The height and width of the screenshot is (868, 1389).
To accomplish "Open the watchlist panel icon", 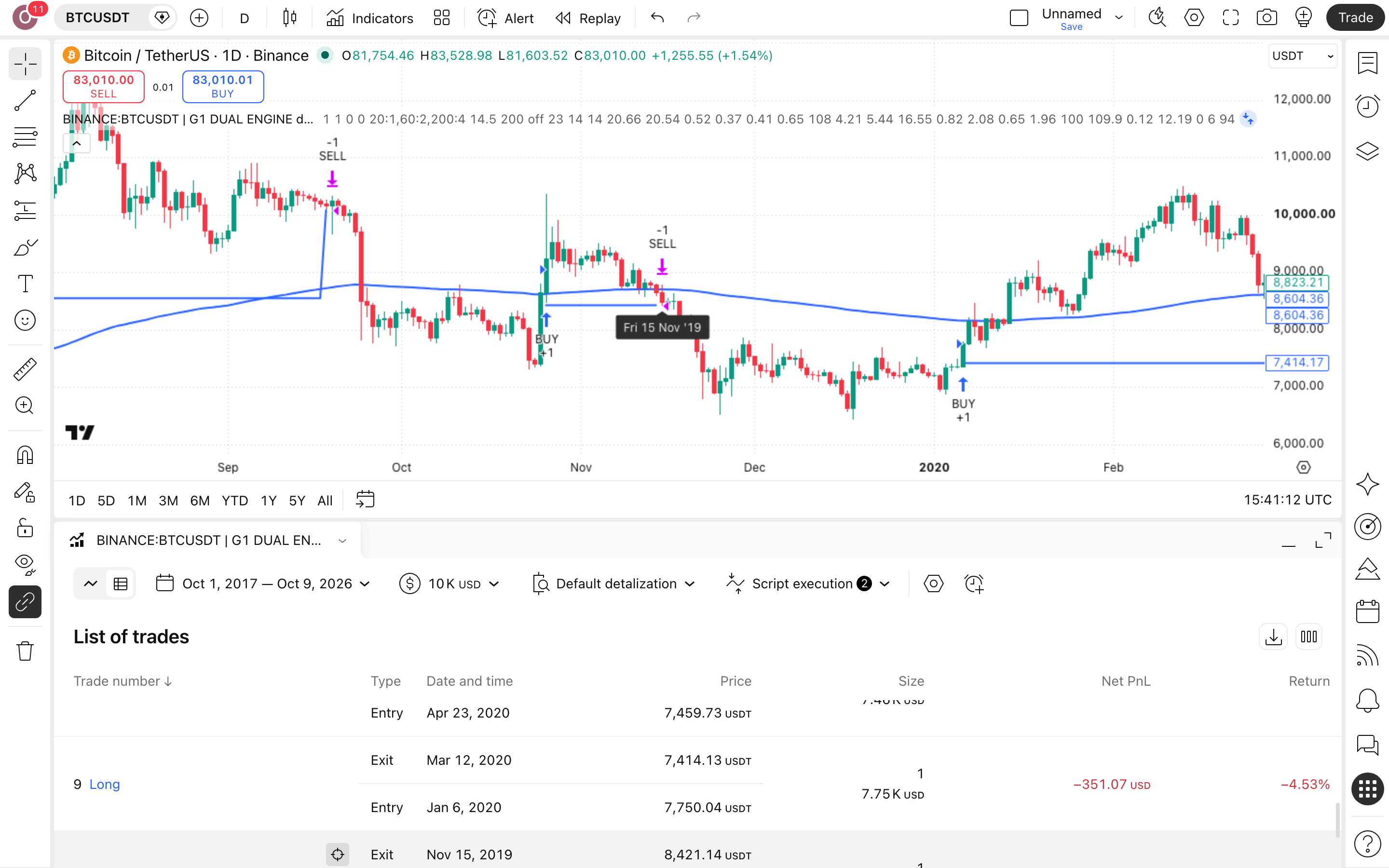I will coord(1368,63).
